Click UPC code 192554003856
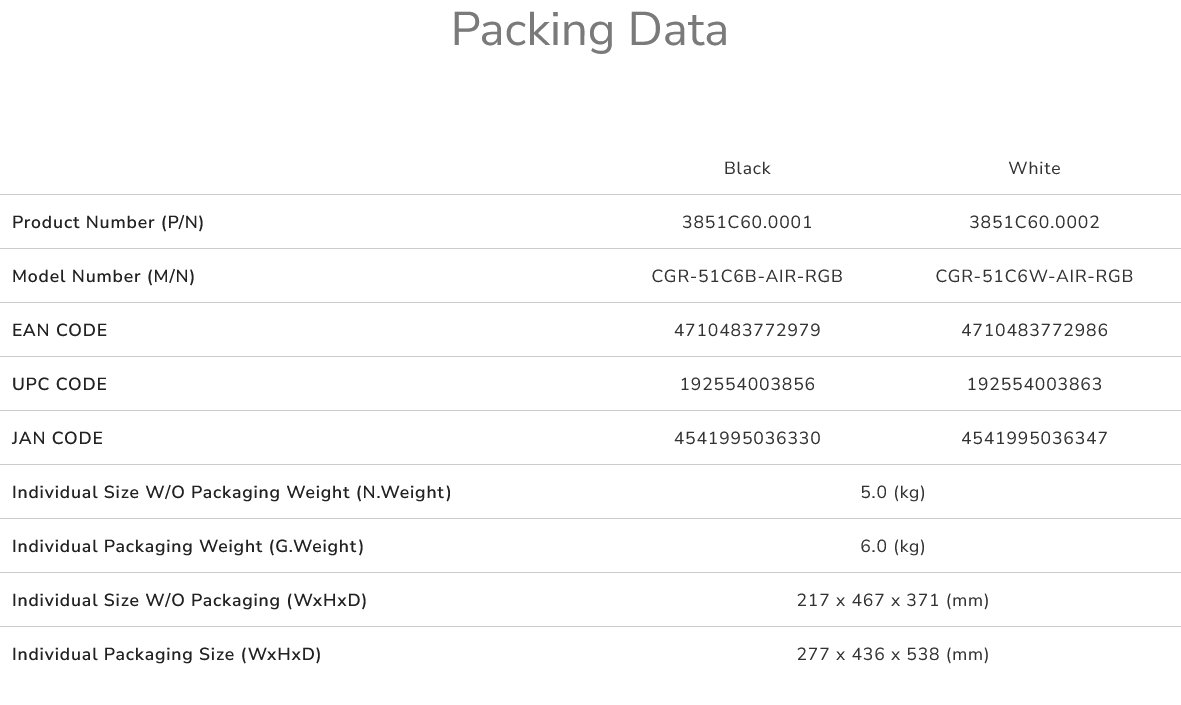 point(747,385)
